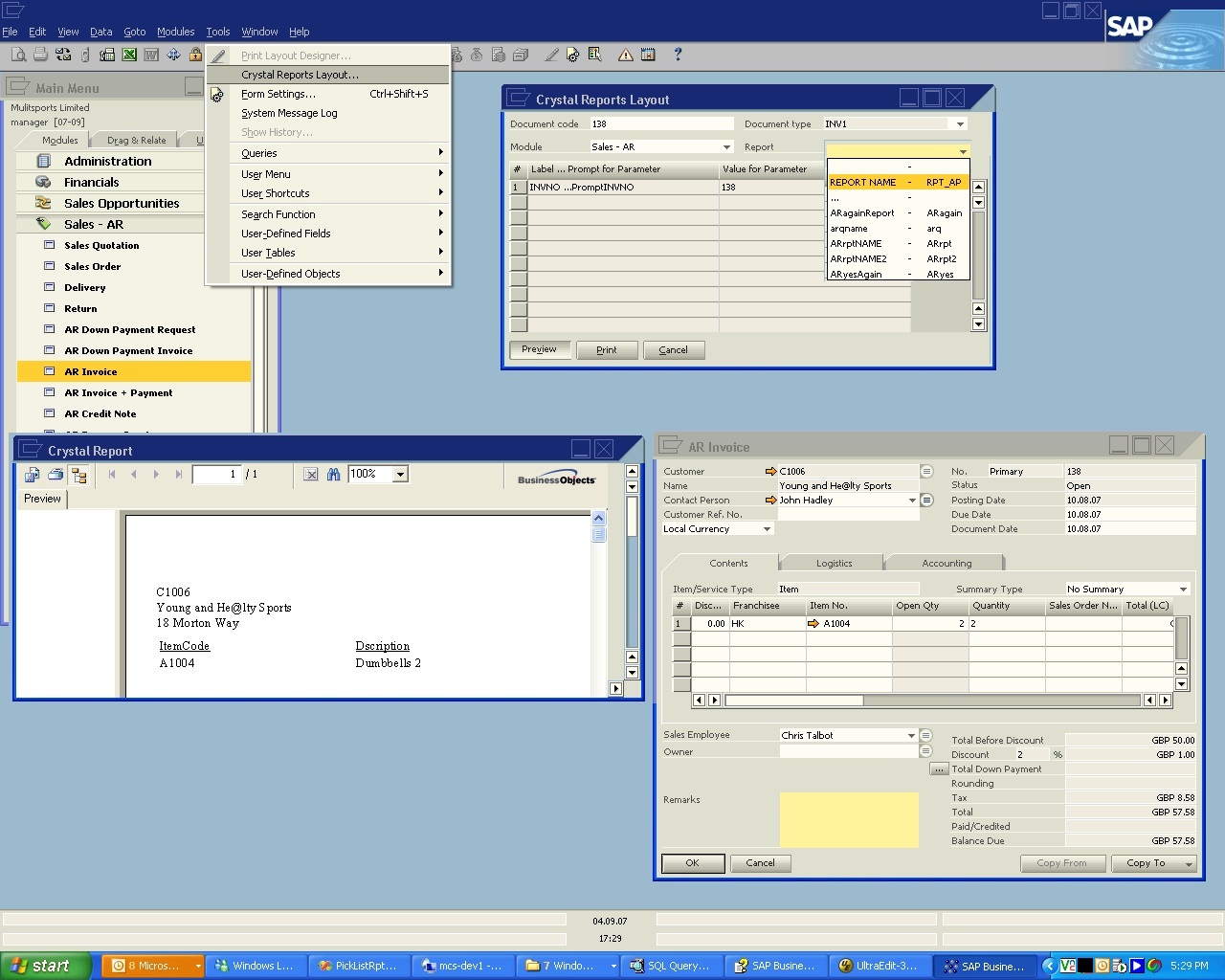This screenshot has width=1225, height=980.
Task: Click the yellow Remarks text area
Action: point(849,819)
